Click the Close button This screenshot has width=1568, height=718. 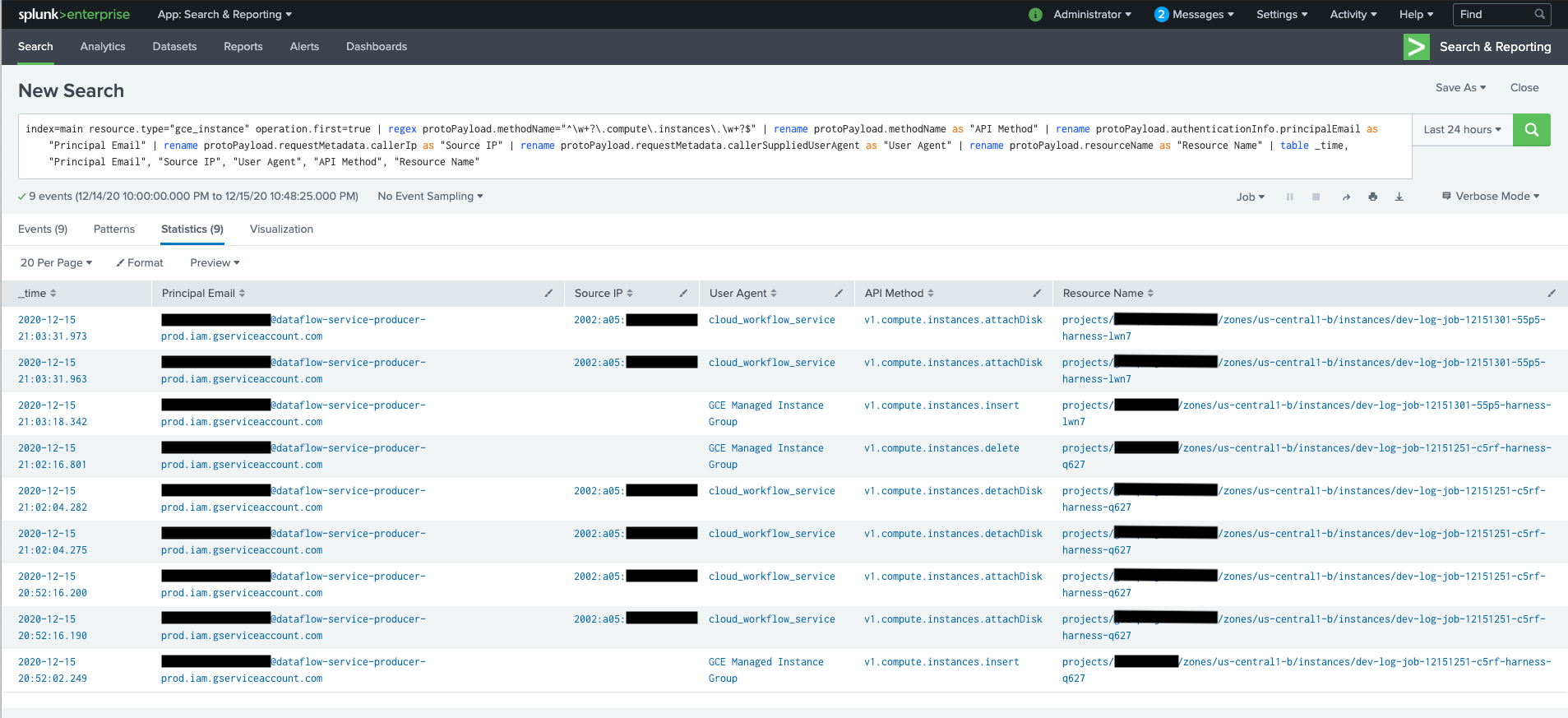click(1524, 88)
